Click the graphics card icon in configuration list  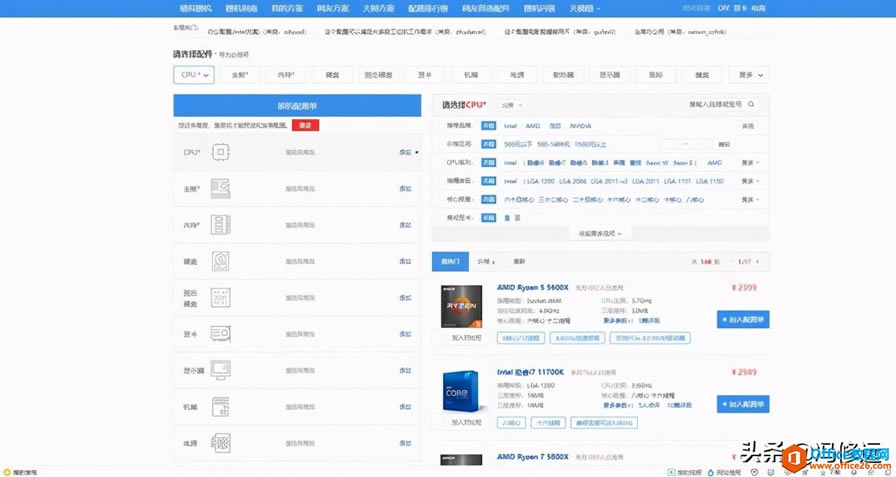tap(221, 334)
